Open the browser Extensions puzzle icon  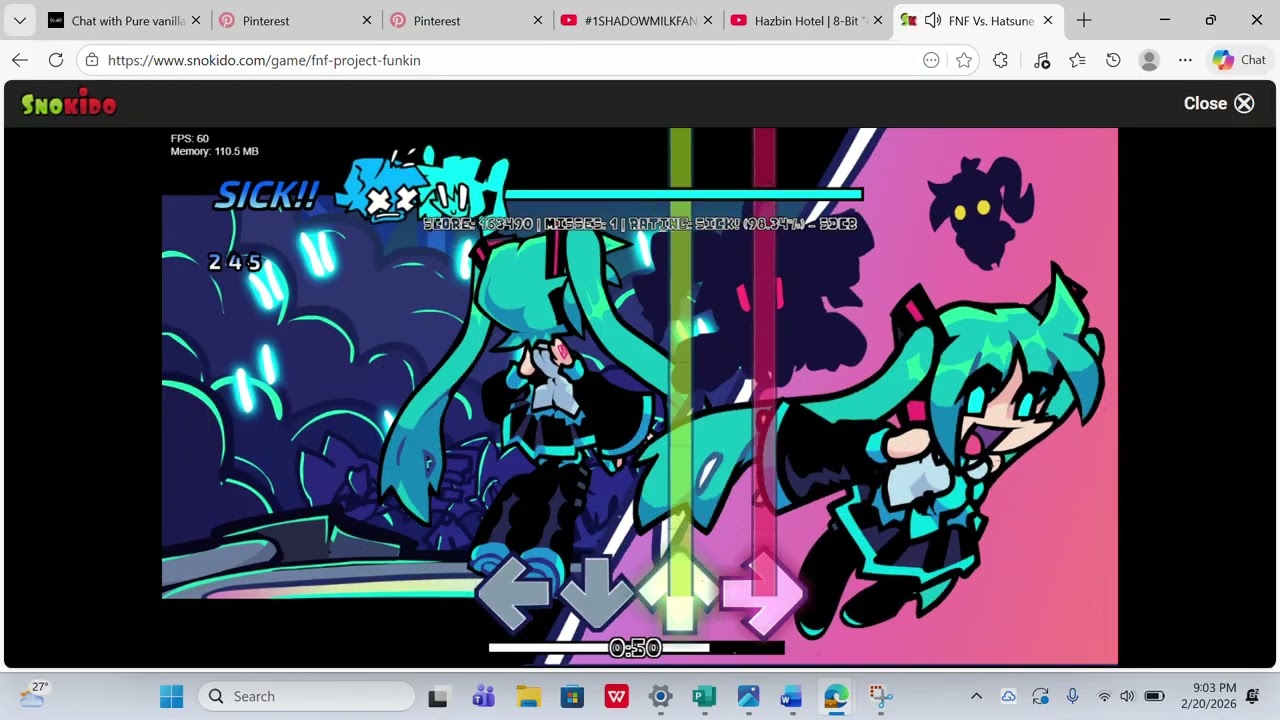point(1000,60)
